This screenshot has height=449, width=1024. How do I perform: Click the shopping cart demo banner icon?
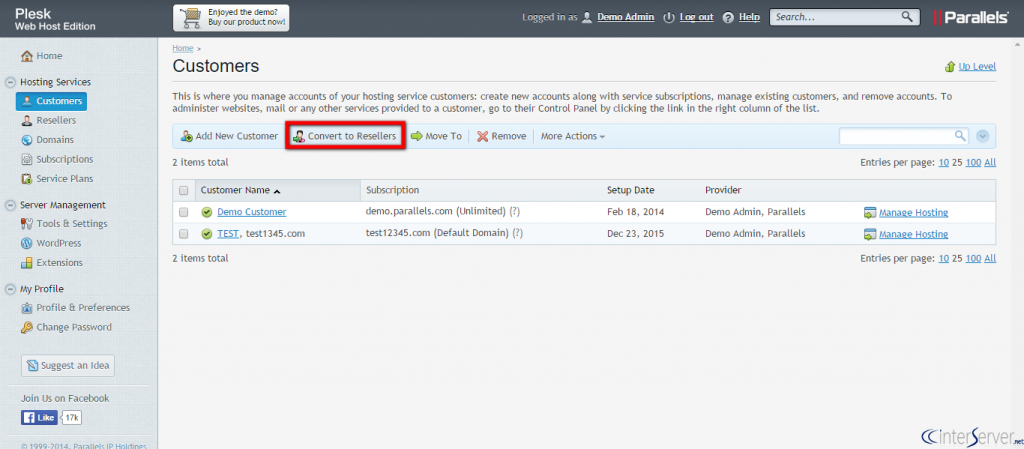[x=190, y=18]
